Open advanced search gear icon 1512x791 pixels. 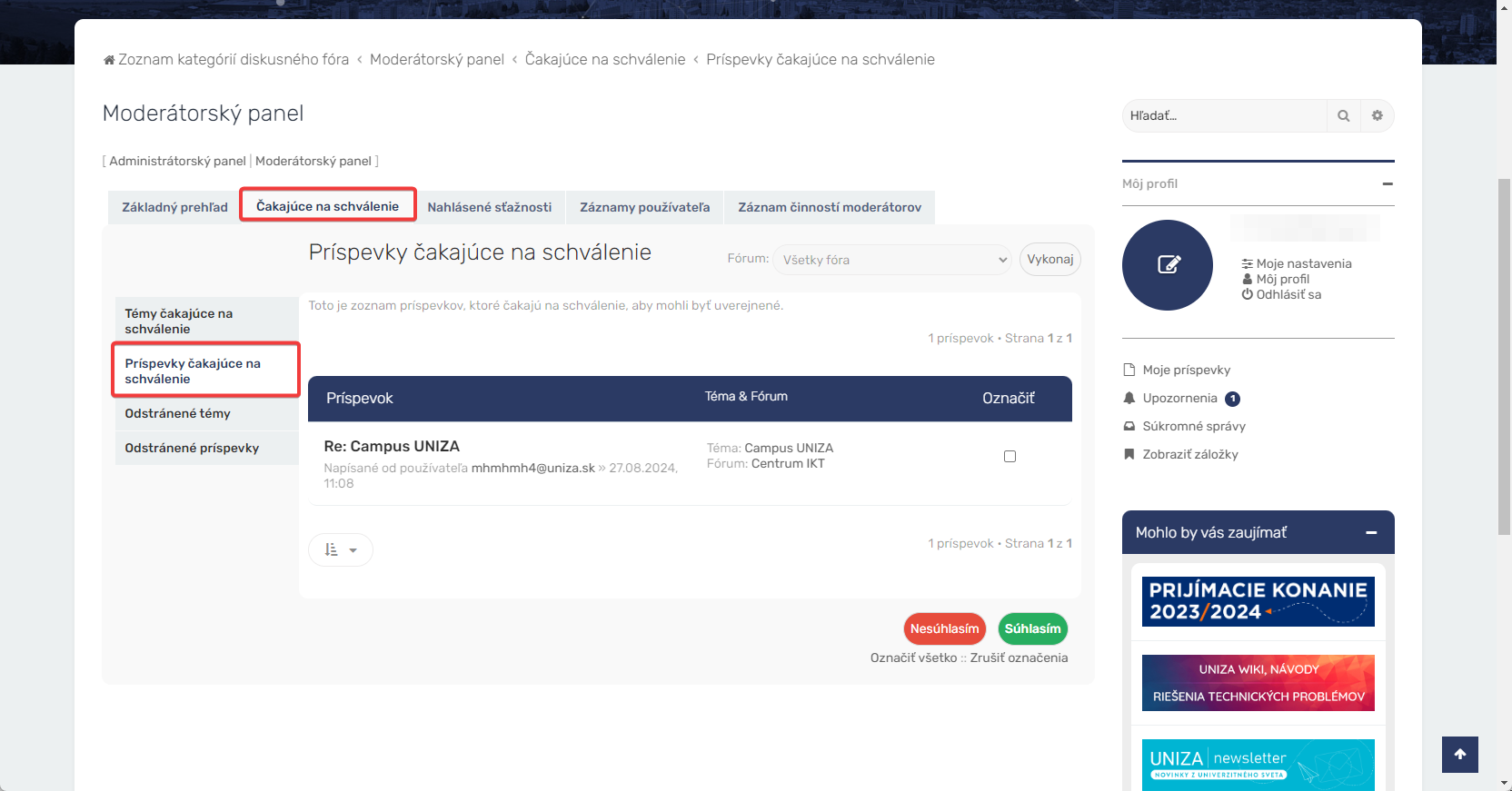point(1377,116)
